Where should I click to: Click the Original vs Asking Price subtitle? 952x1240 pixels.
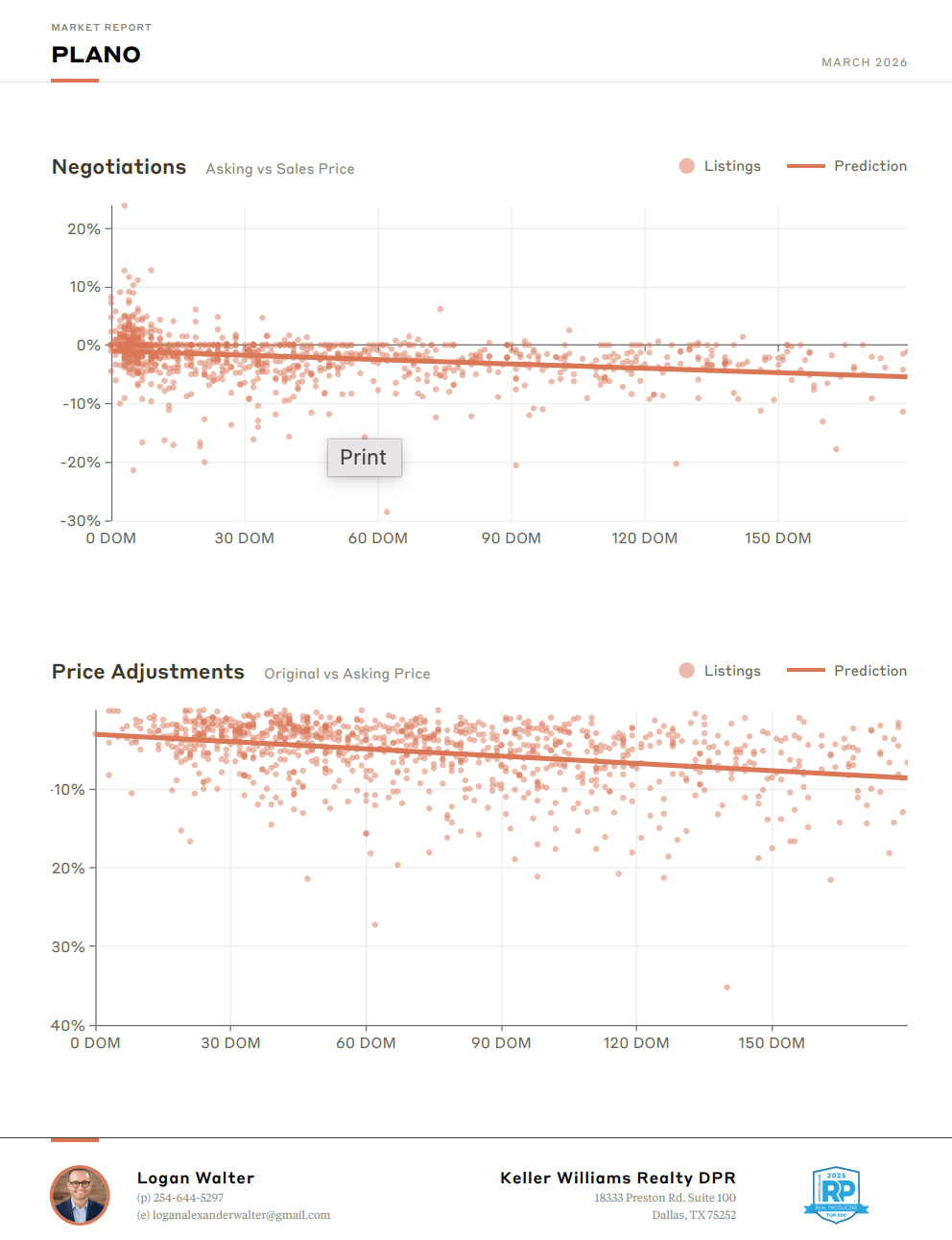(x=347, y=674)
